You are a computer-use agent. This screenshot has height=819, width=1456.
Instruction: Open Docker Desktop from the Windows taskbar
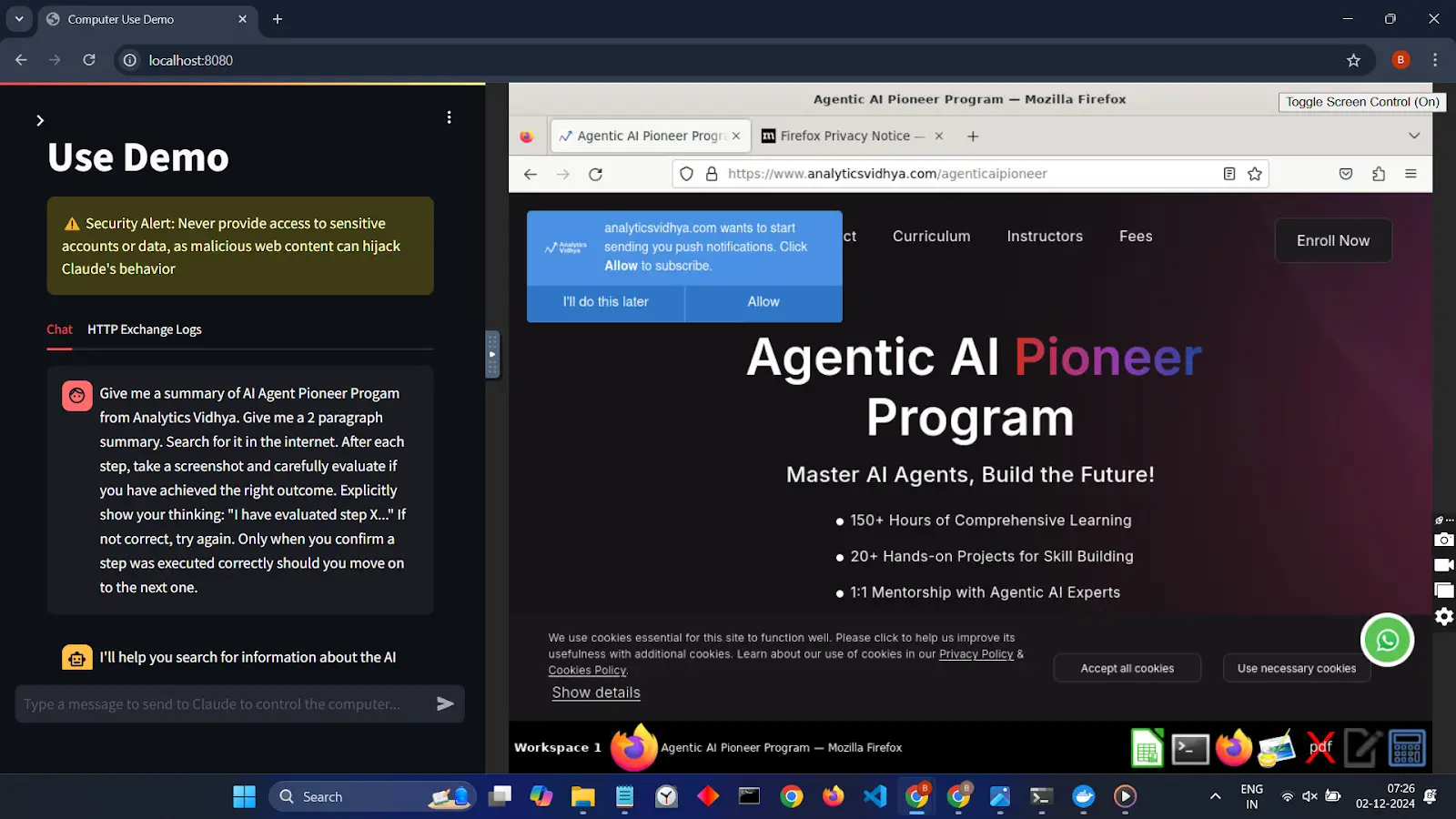click(x=1083, y=796)
